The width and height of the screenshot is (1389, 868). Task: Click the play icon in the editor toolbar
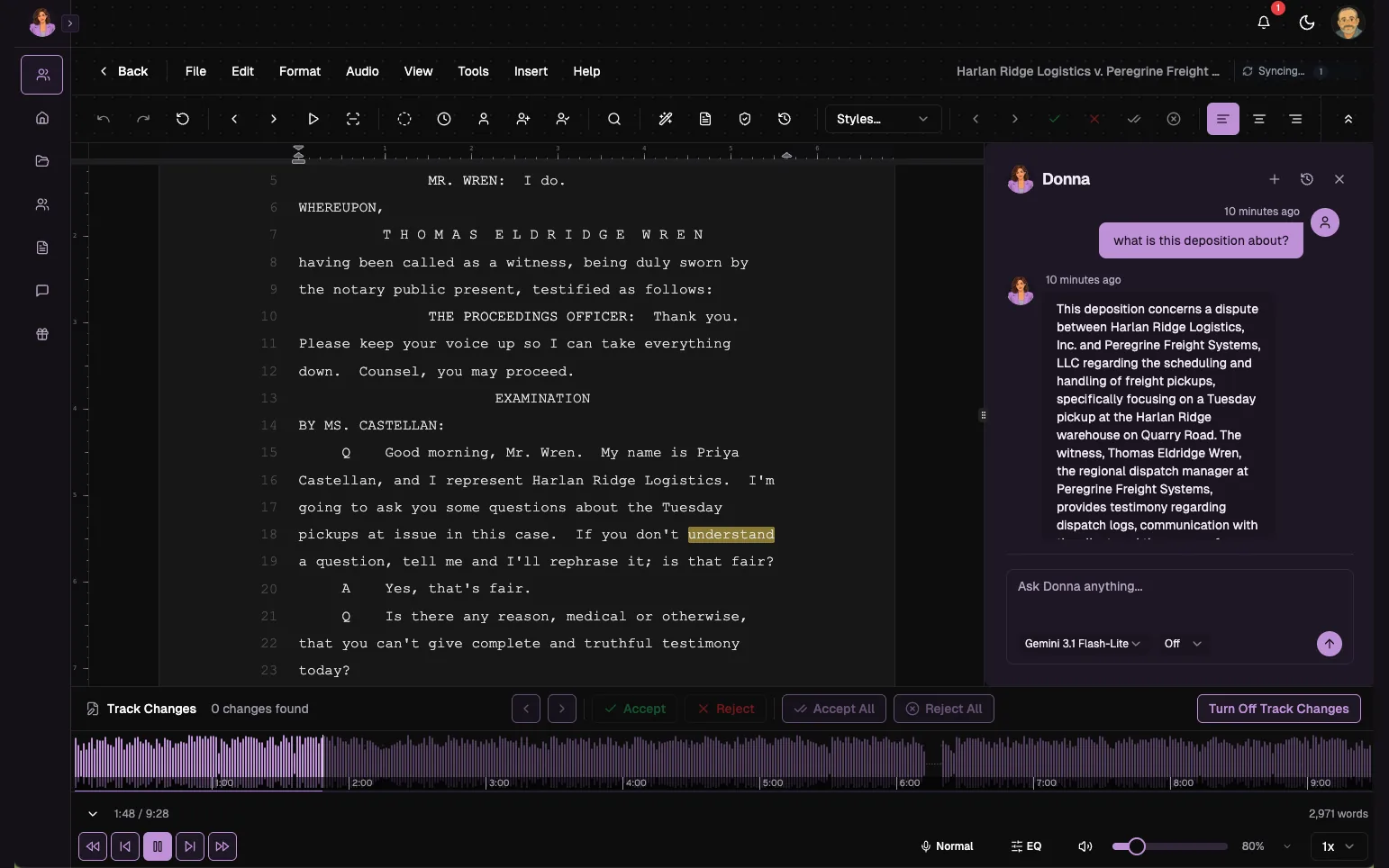point(313,119)
